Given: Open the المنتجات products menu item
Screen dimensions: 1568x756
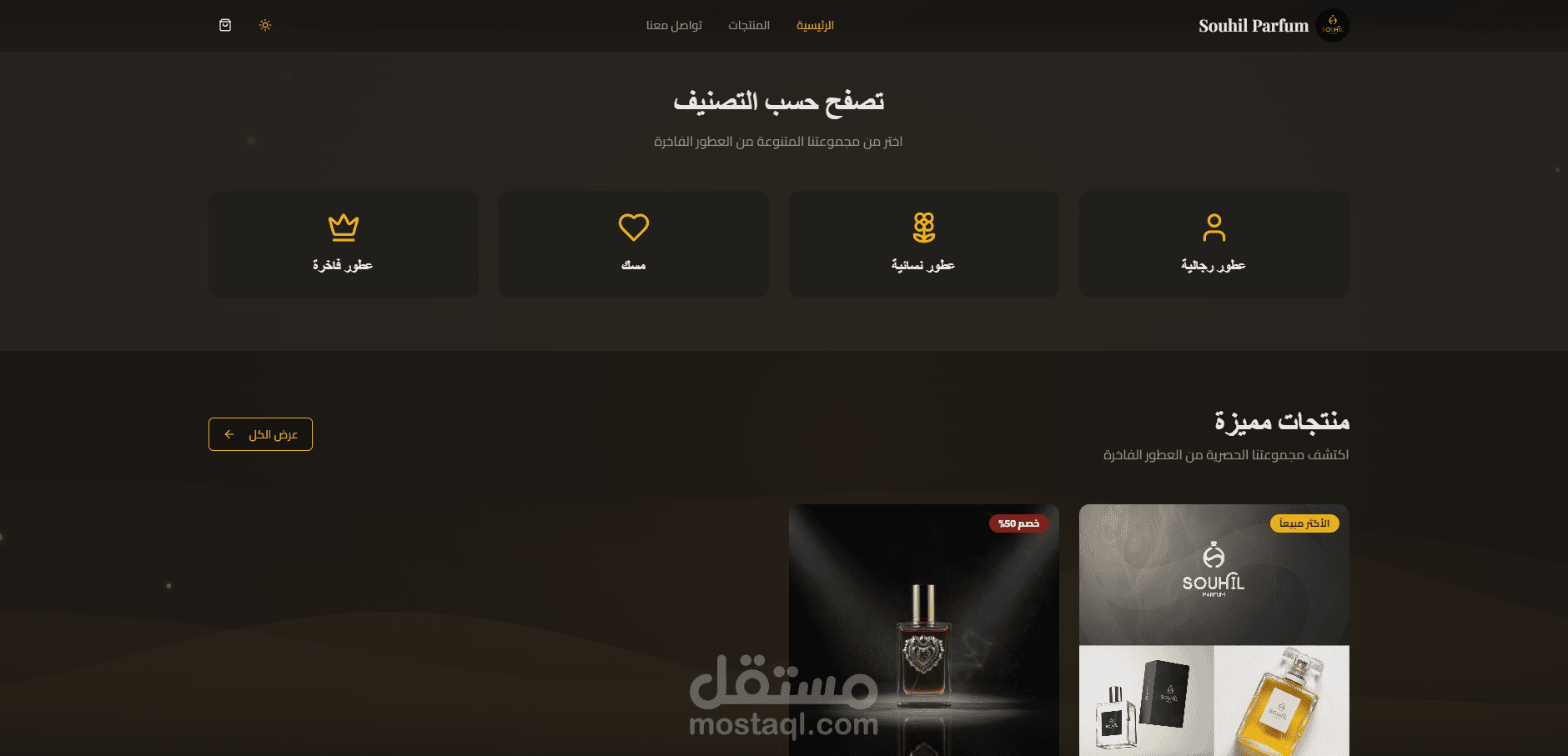Looking at the screenshot, I should point(749,25).
